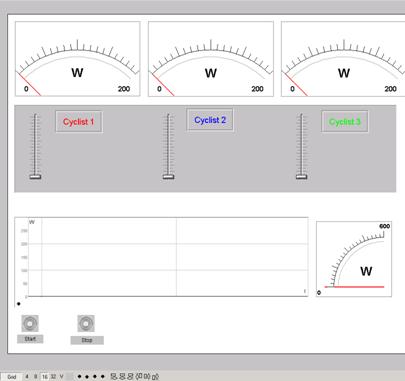This screenshot has width=405, height=381.
Task: Toggle the round switch above Stop
Action: [x=86, y=324]
